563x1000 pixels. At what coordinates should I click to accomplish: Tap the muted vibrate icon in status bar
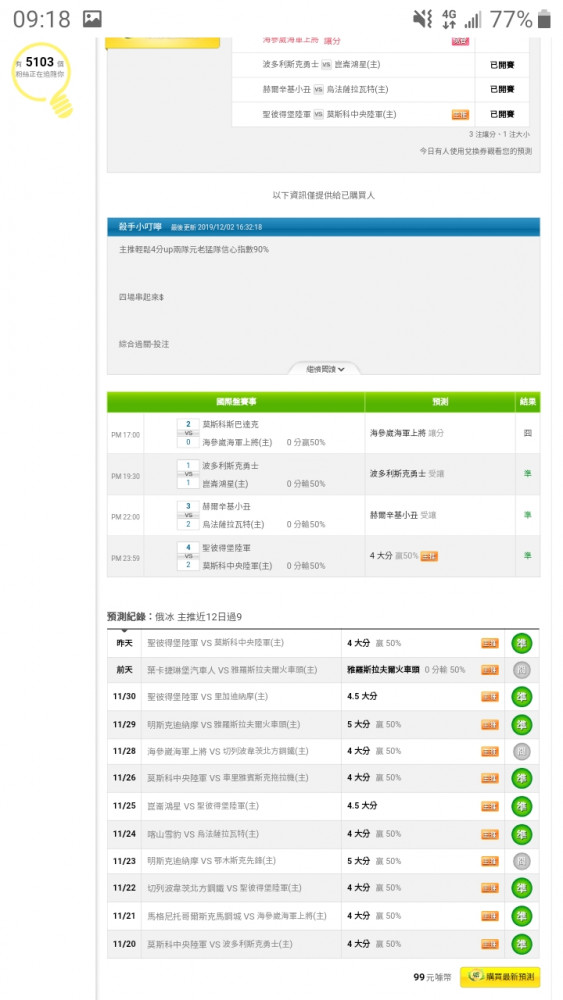pos(422,19)
